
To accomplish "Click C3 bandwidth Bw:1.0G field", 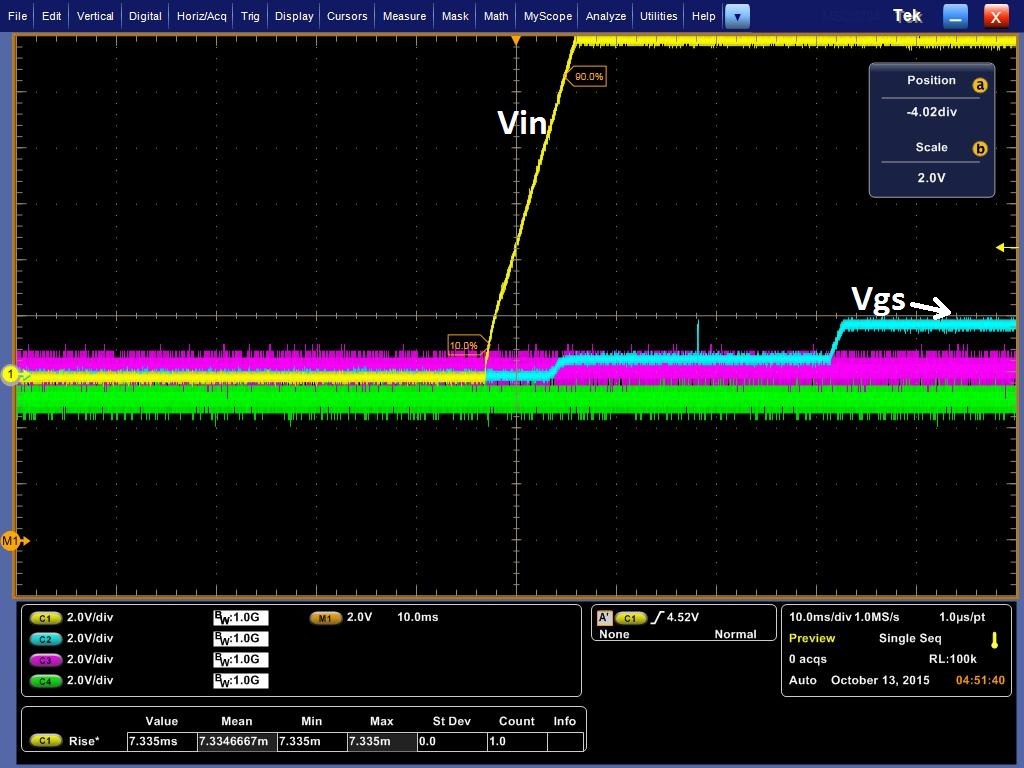I will 240,659.
